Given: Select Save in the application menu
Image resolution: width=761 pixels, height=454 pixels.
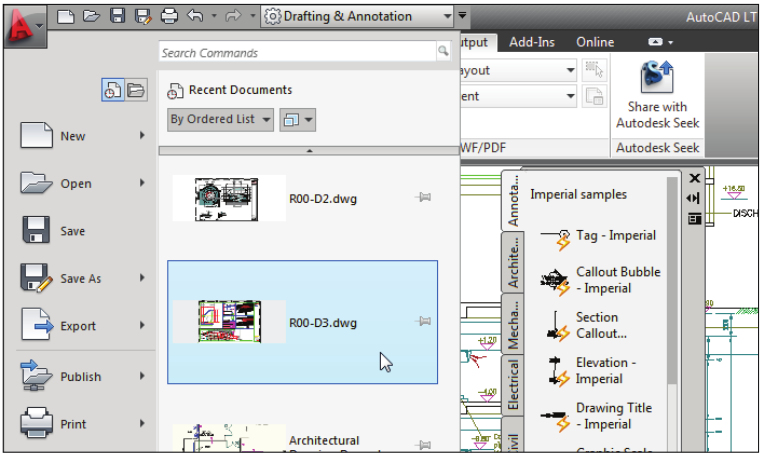Looking at the screenshot, I should 83,231.
